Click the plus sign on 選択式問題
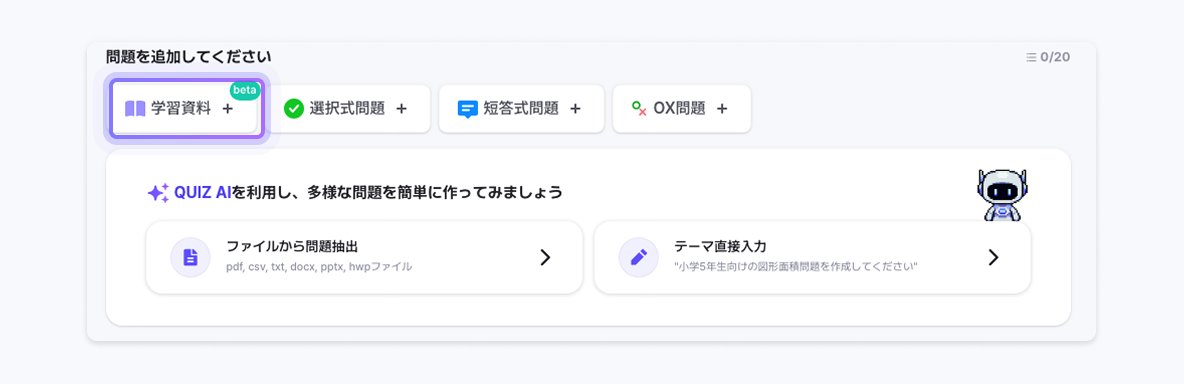 point(402,109)
